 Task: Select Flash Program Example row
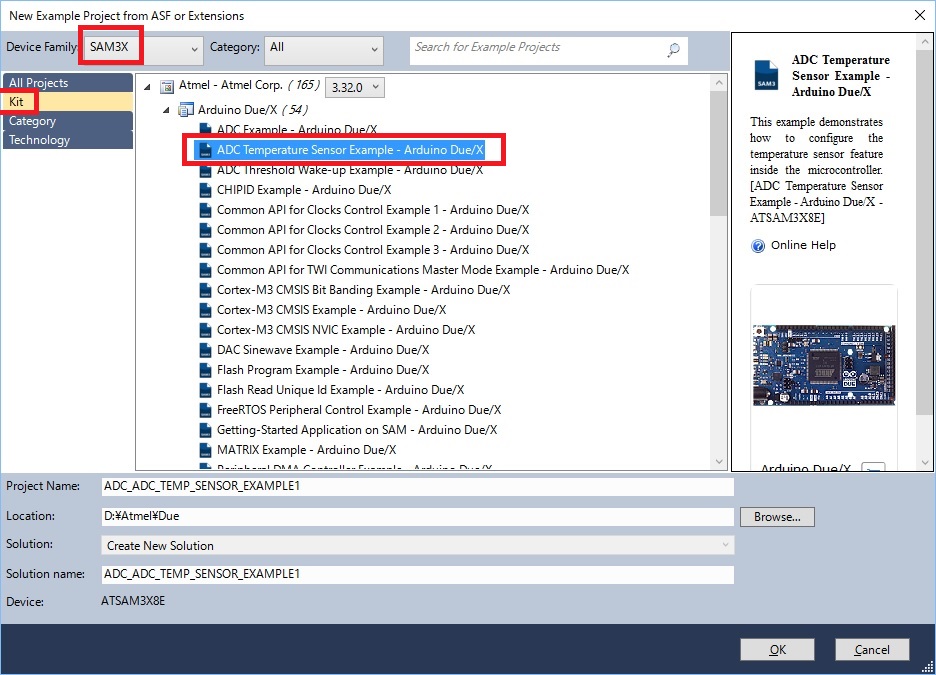click(x=323, y=371)
